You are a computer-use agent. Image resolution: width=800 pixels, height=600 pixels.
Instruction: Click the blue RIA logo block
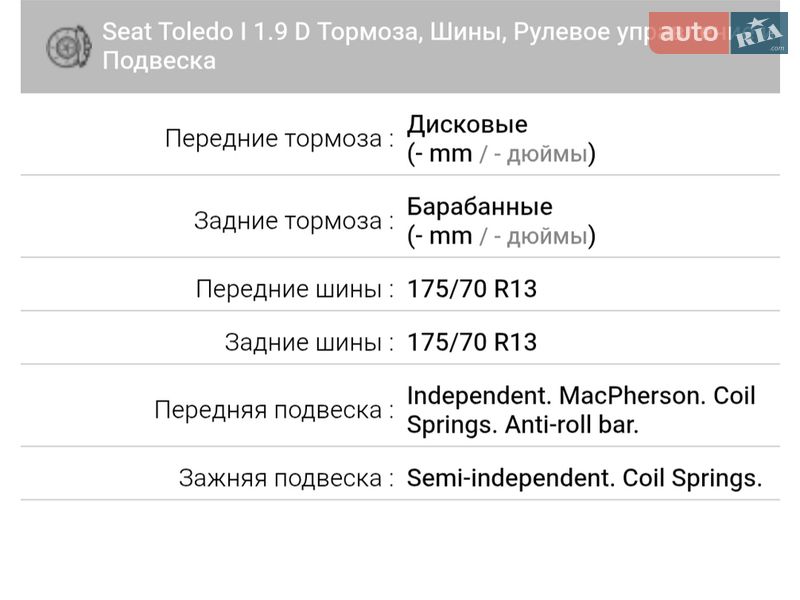[x=758, y=33]
